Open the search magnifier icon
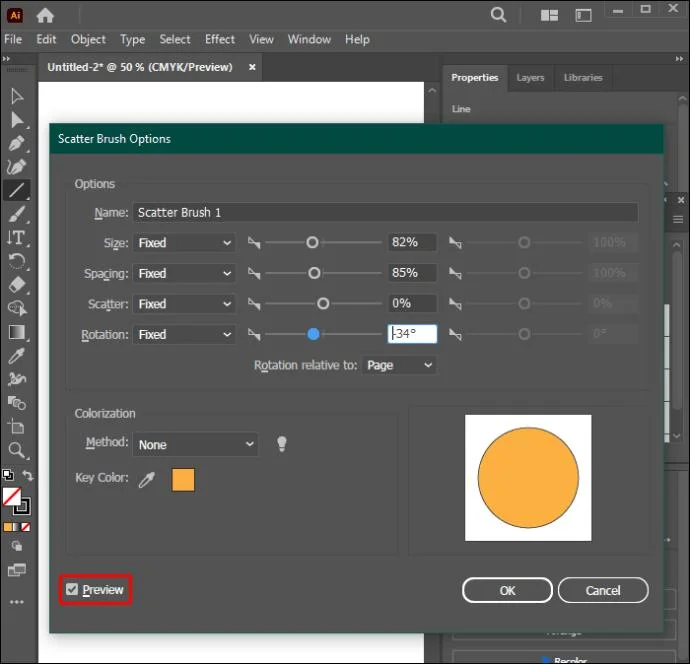 click(x=498, y=15)
